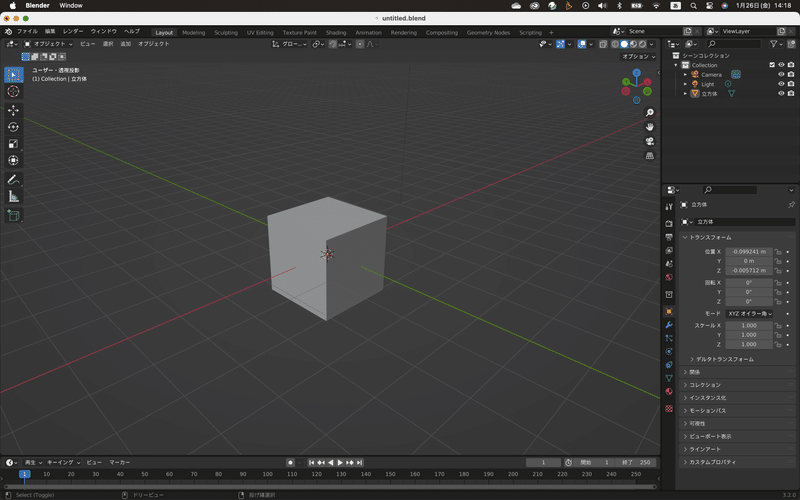The width and height of the screenshot is (800, 500).
Task: Open the Scene properties tab
Action: [669, 264]
